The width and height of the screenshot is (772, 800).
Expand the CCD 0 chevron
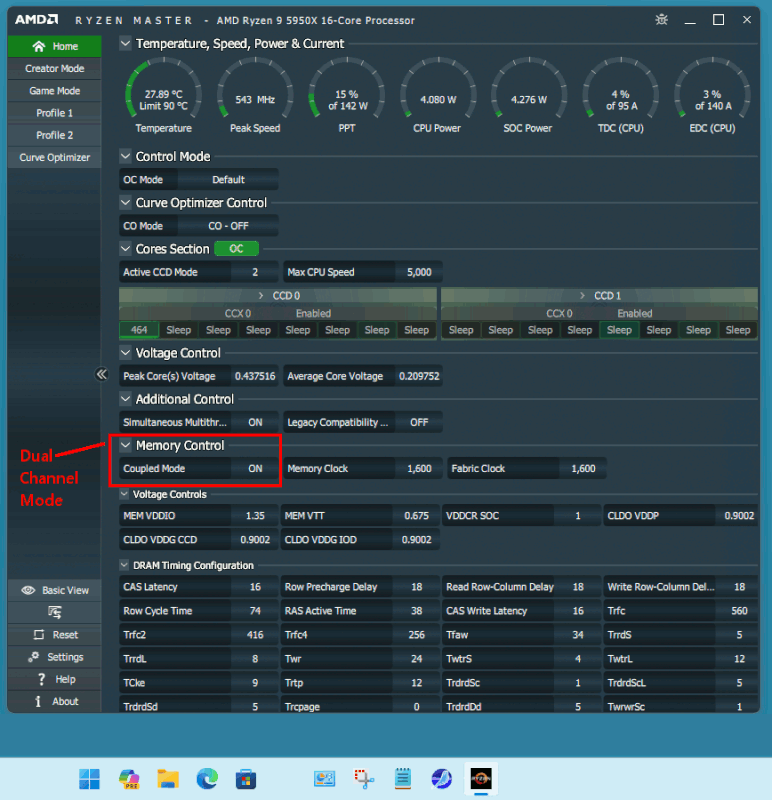click(261, 295)
